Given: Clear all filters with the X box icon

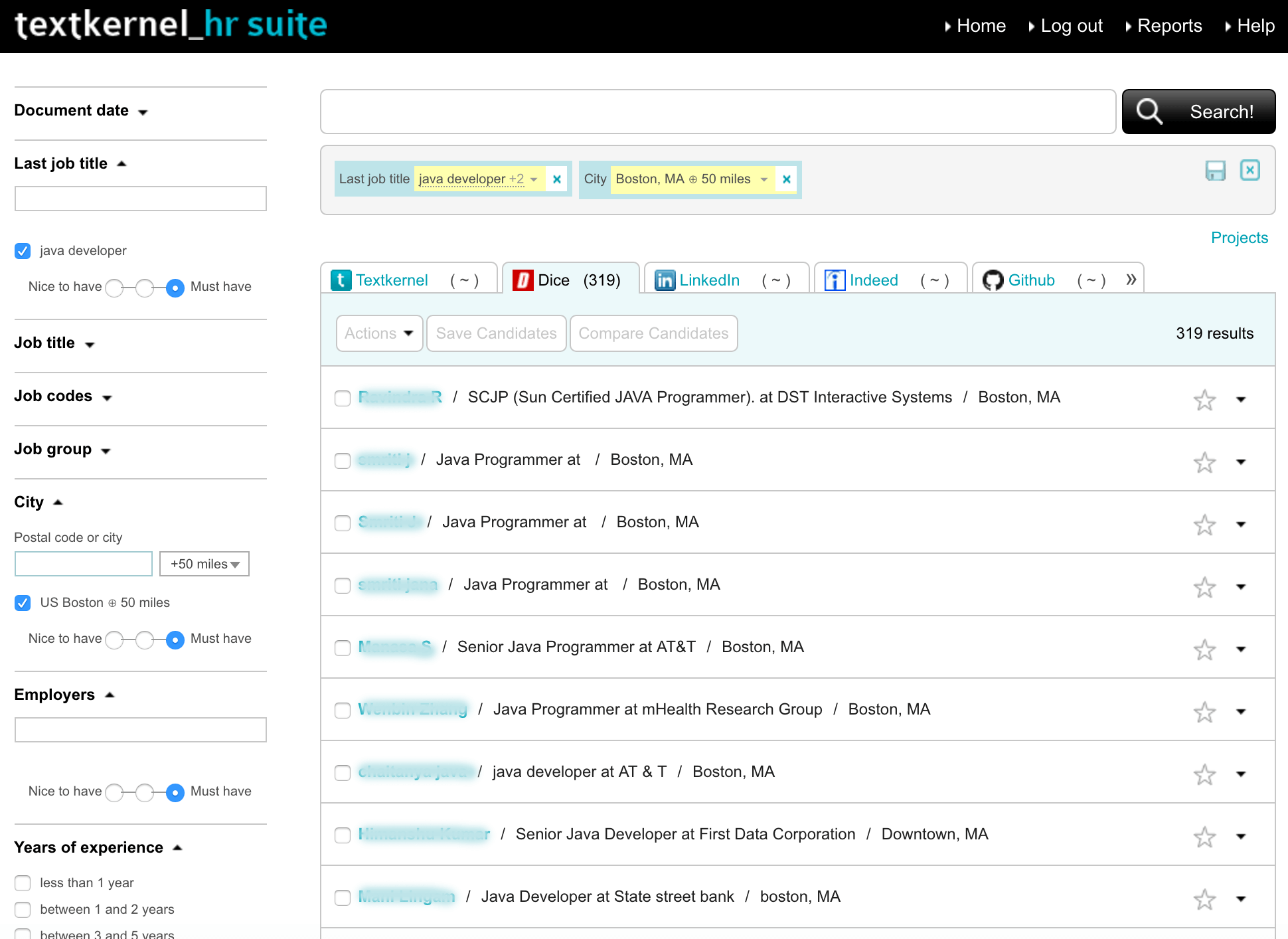Looking at the screenshot, I should 1249,170.
